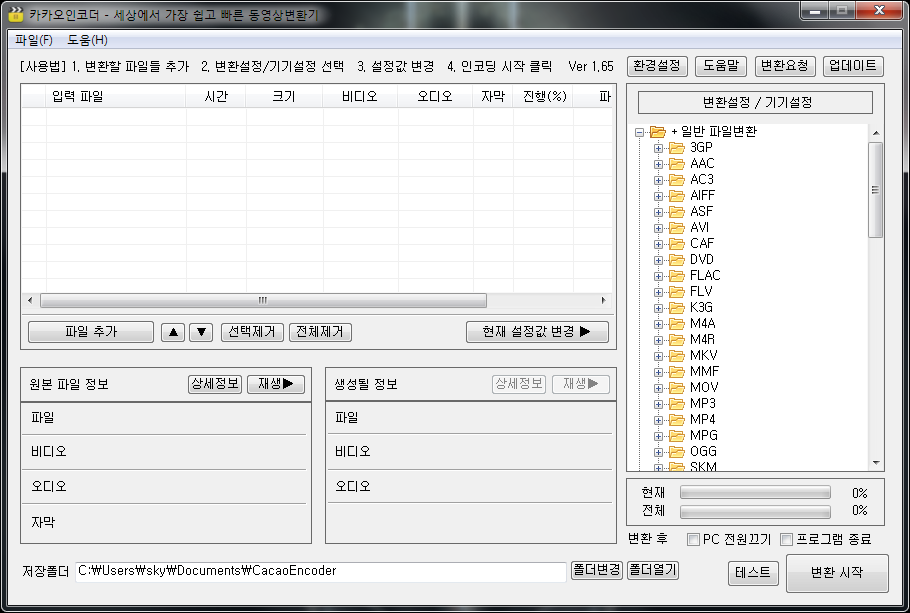The image size is (910, 613).
Task: Click the AIFF folder icon
Action: 677,196
